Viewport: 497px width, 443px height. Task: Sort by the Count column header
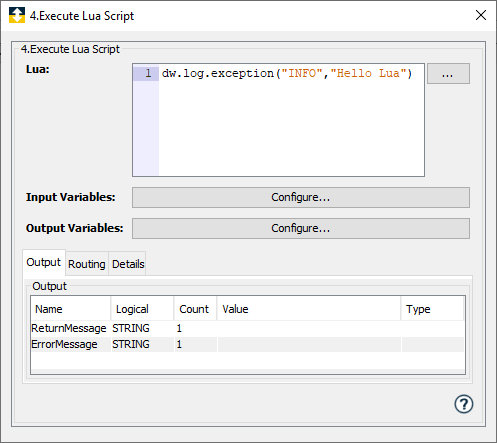click(195, 309)
